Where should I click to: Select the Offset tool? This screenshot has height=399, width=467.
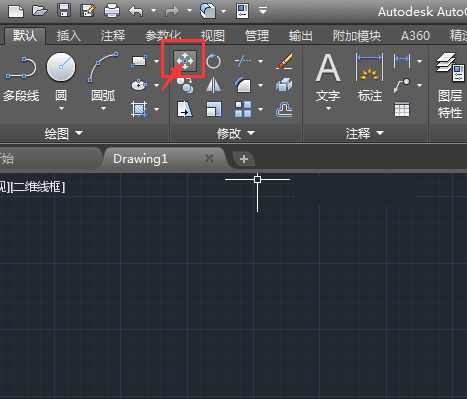coord(284,109)
